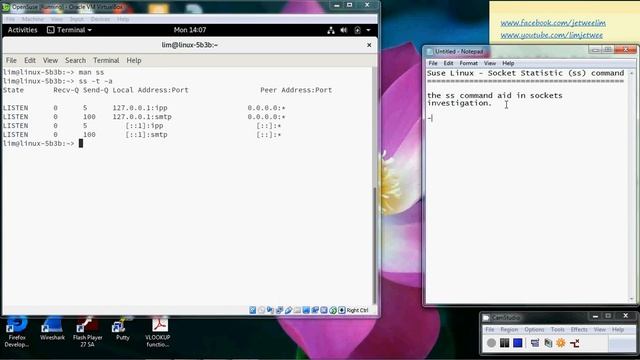Open VirtualBox Devices menu
Image resolution: width=640 pixels, height=360 pixels.
pos(100,19)
